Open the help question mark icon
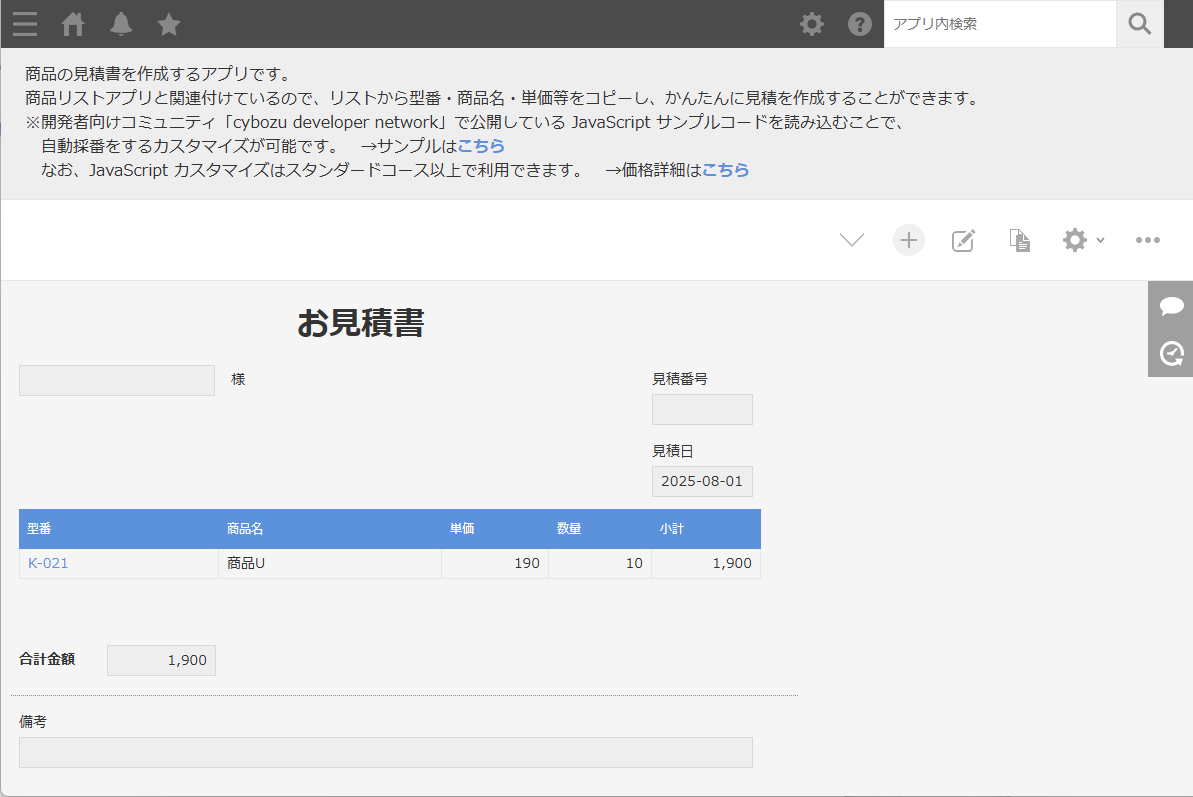 tap(860, 24)
